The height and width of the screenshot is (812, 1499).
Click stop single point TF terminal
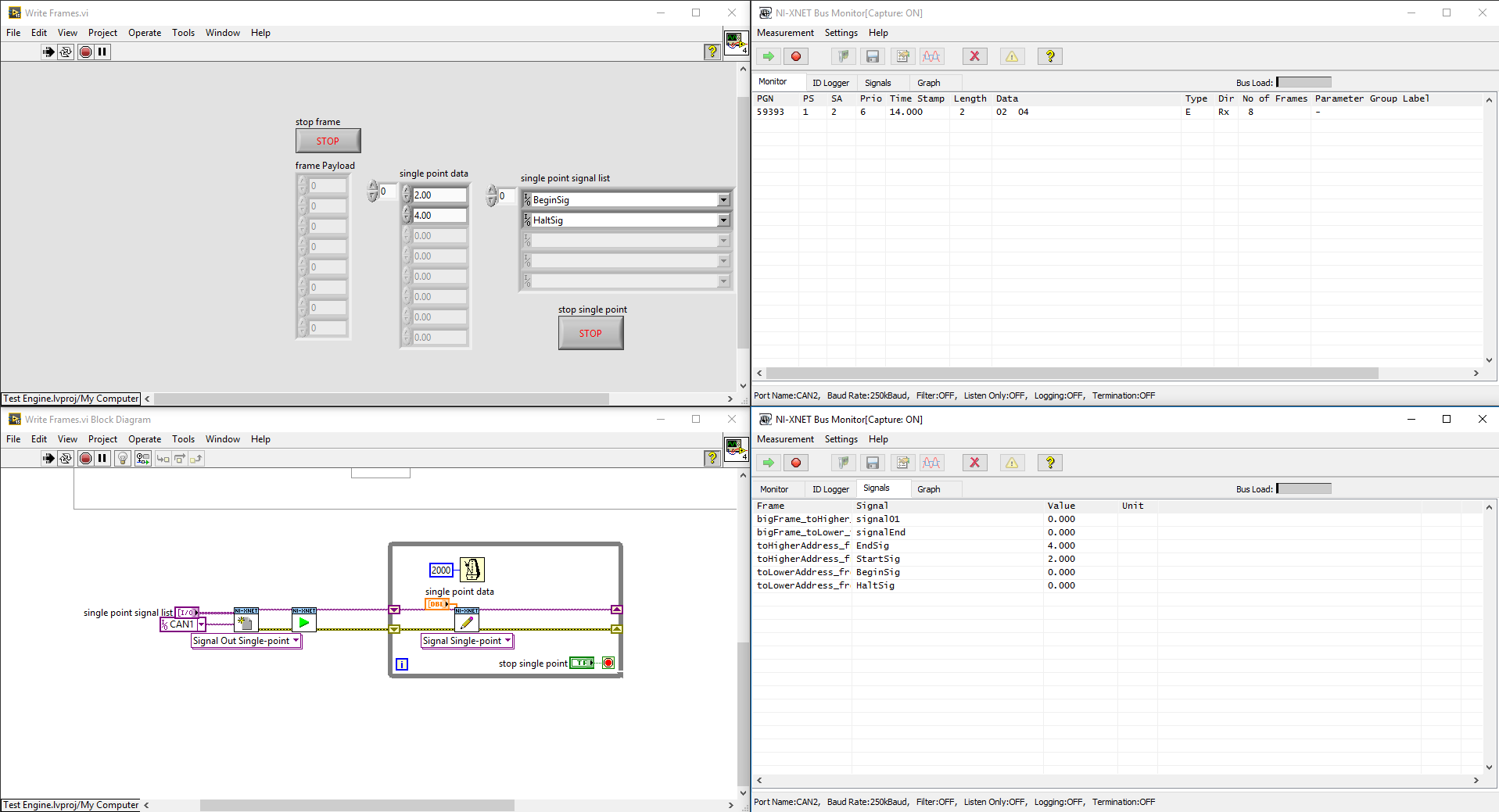pos(582,663)
